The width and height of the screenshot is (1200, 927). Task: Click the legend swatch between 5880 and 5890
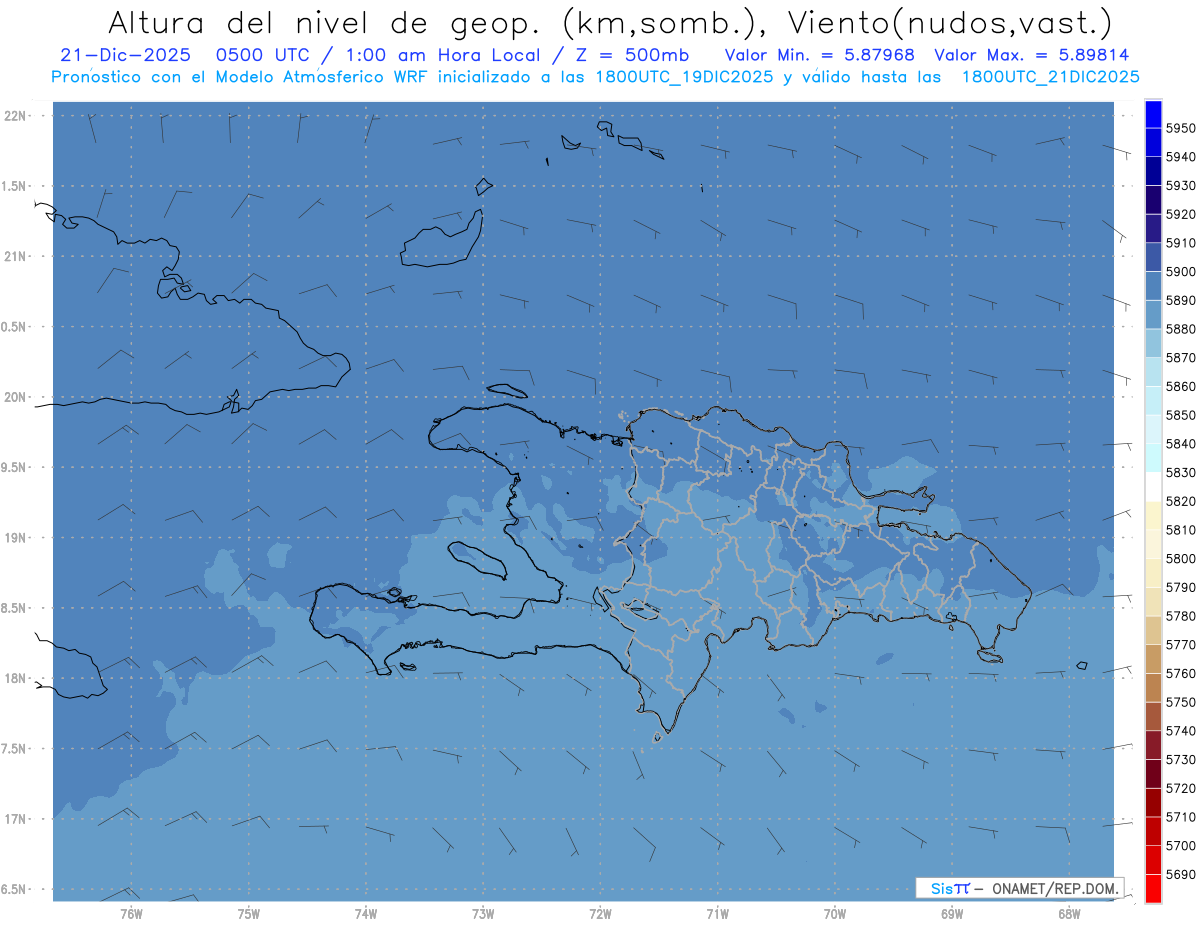click(x=1153, y=315)
